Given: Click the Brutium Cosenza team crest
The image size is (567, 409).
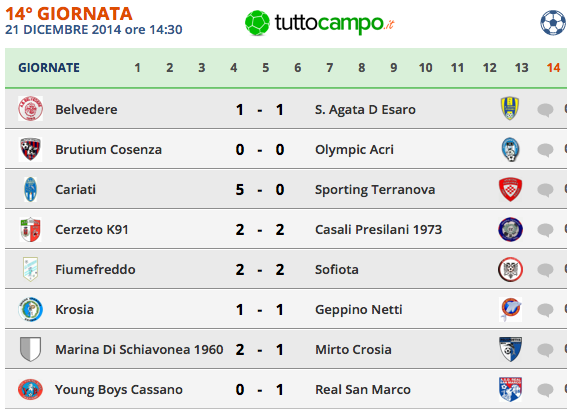Looking at the screenshot, I should [x=30, y=149].
